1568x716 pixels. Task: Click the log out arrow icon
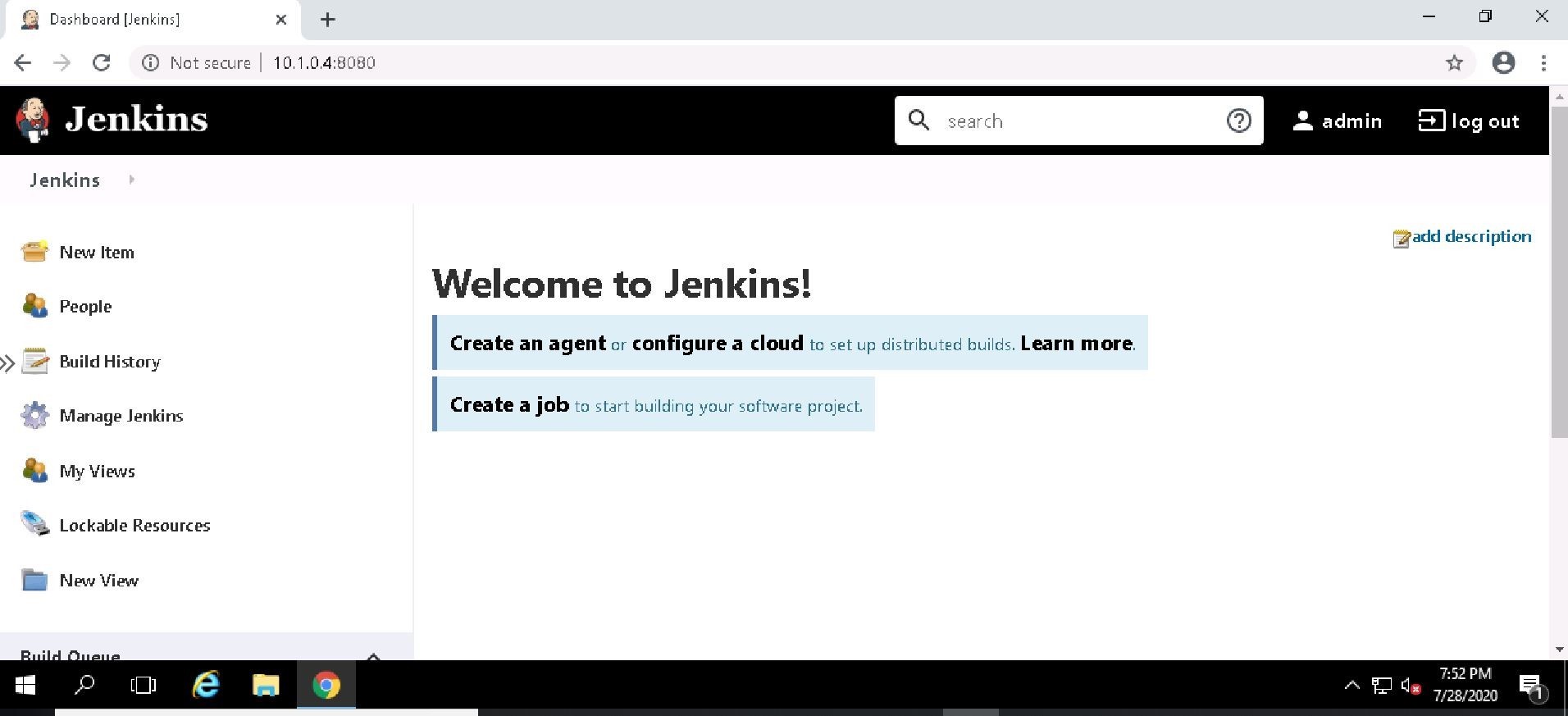(x=1431, y=121)
